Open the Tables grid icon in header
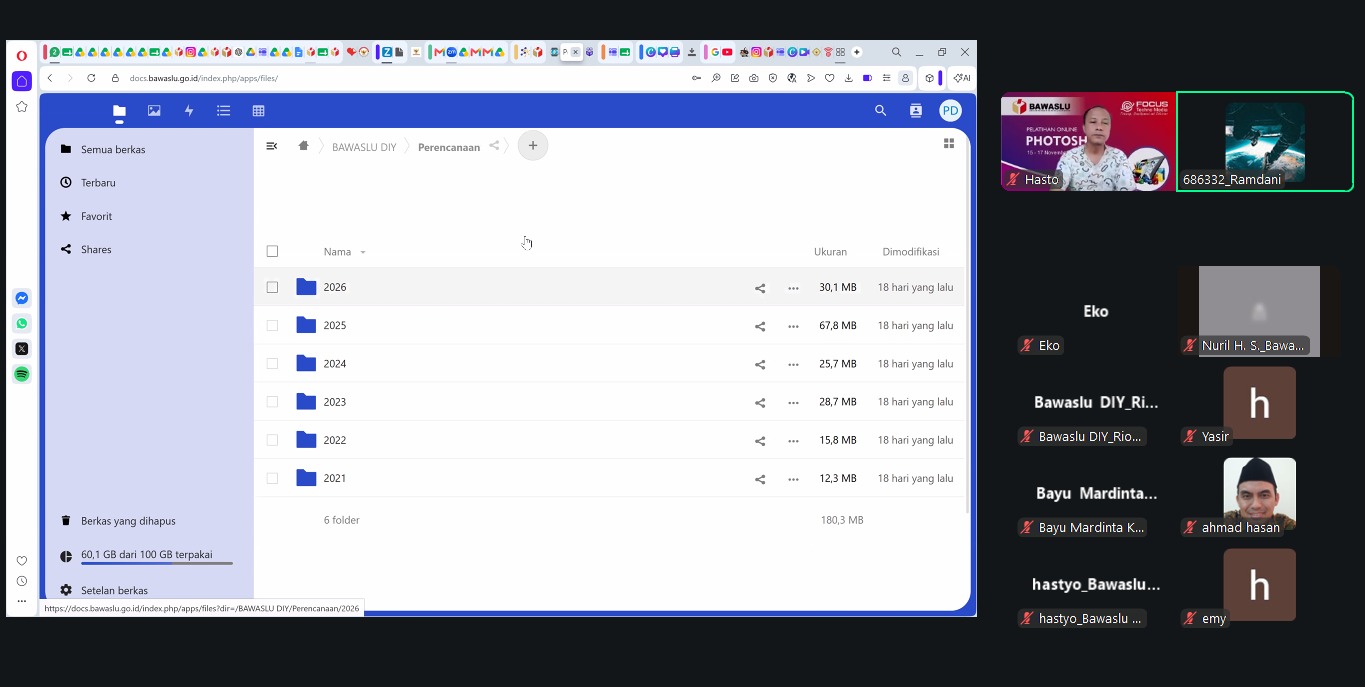The height and width of the screenshot is (687, 1365). (x=258, y=111)
